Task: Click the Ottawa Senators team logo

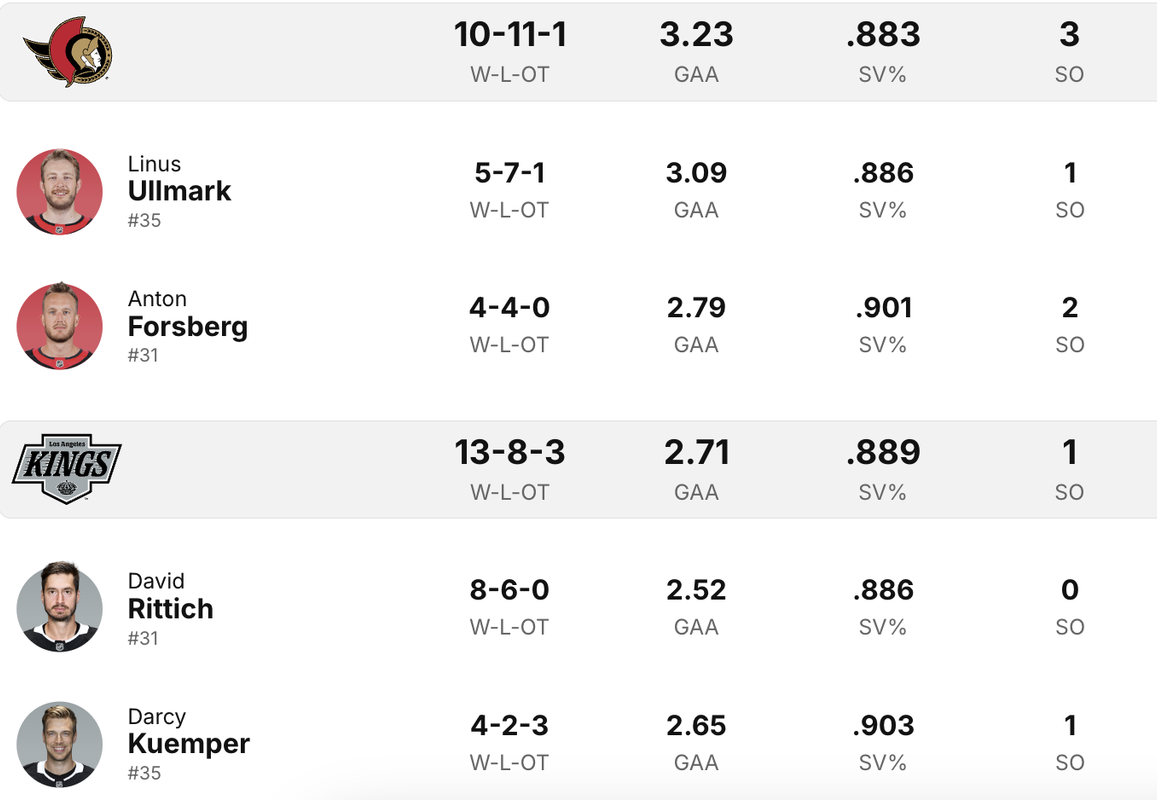Action: (x=67, y=52)
